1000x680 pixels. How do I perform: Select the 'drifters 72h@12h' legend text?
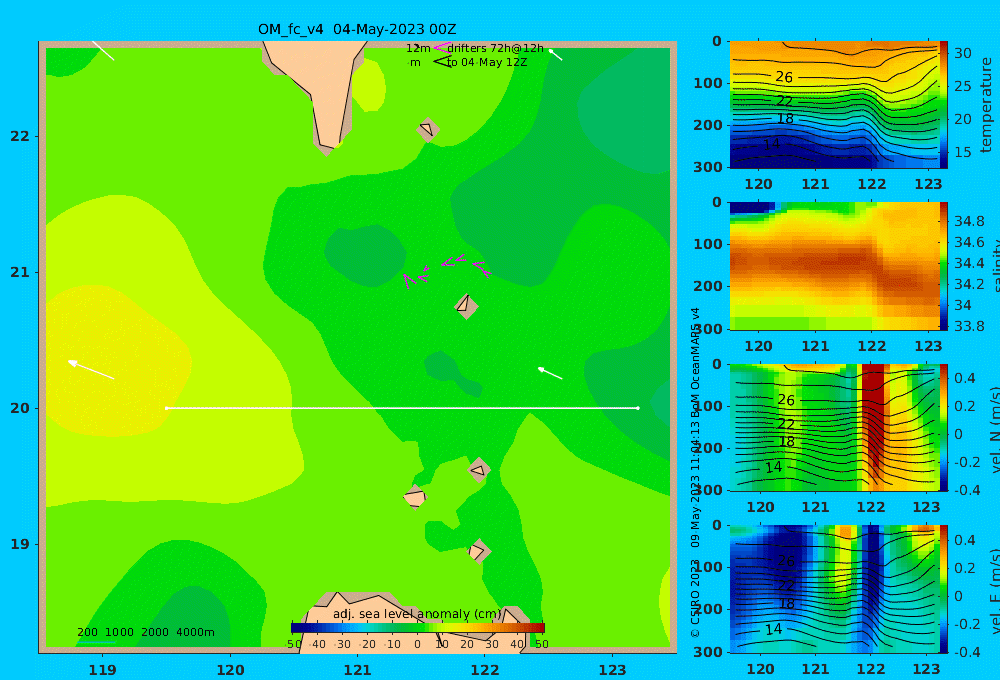click(496, 48)
